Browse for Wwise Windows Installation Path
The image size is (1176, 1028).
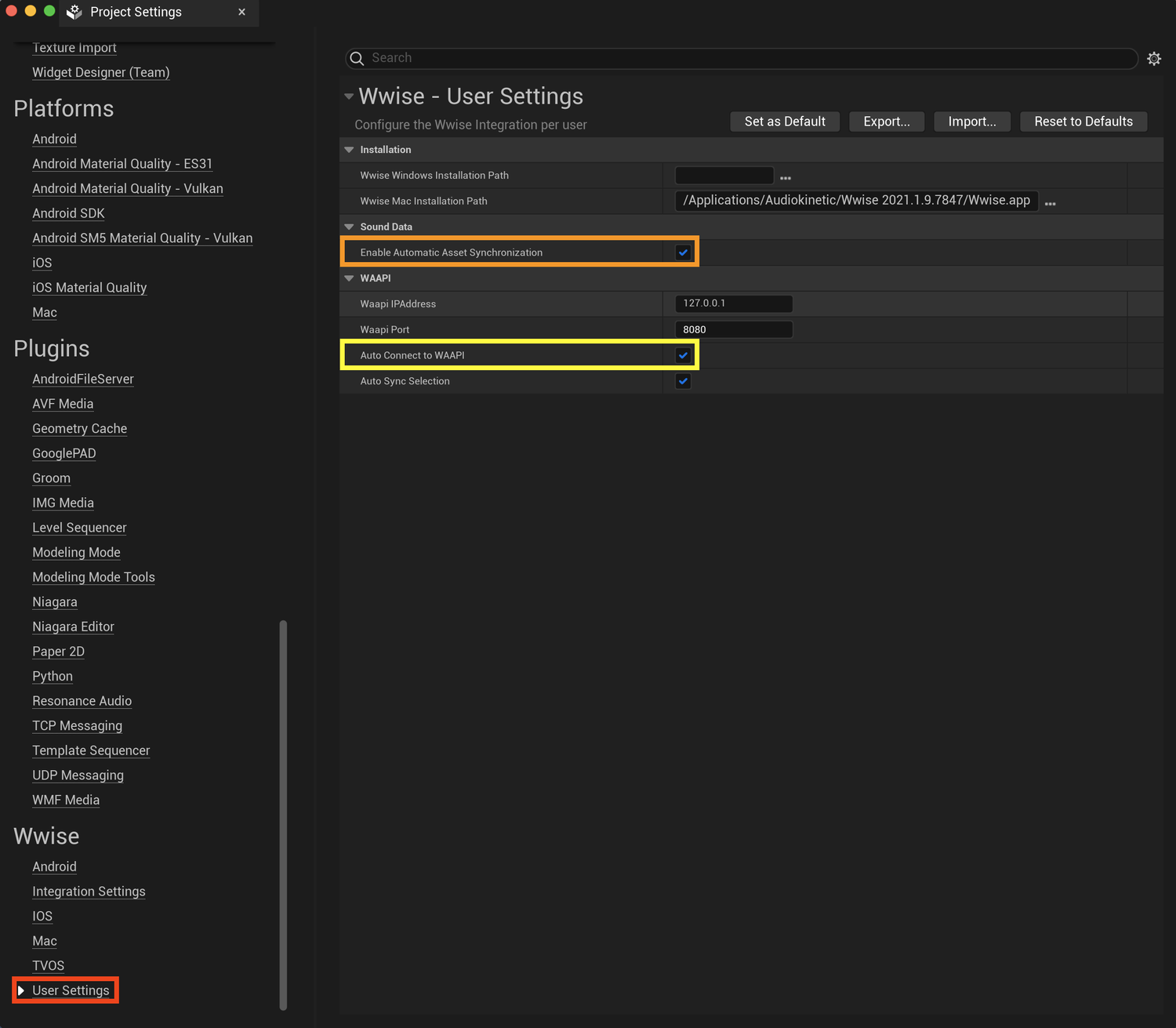[786, 178]
